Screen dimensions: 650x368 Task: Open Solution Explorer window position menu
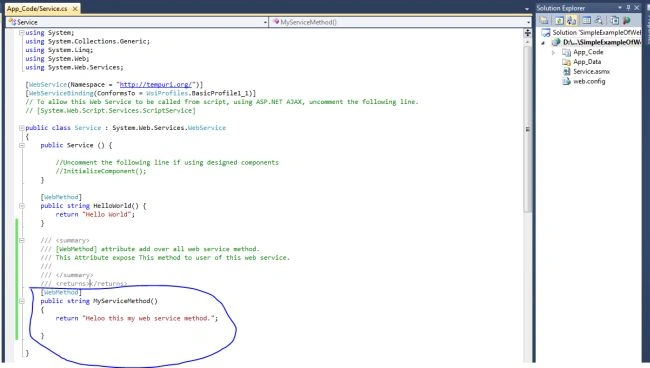click(x=620, y=7)
